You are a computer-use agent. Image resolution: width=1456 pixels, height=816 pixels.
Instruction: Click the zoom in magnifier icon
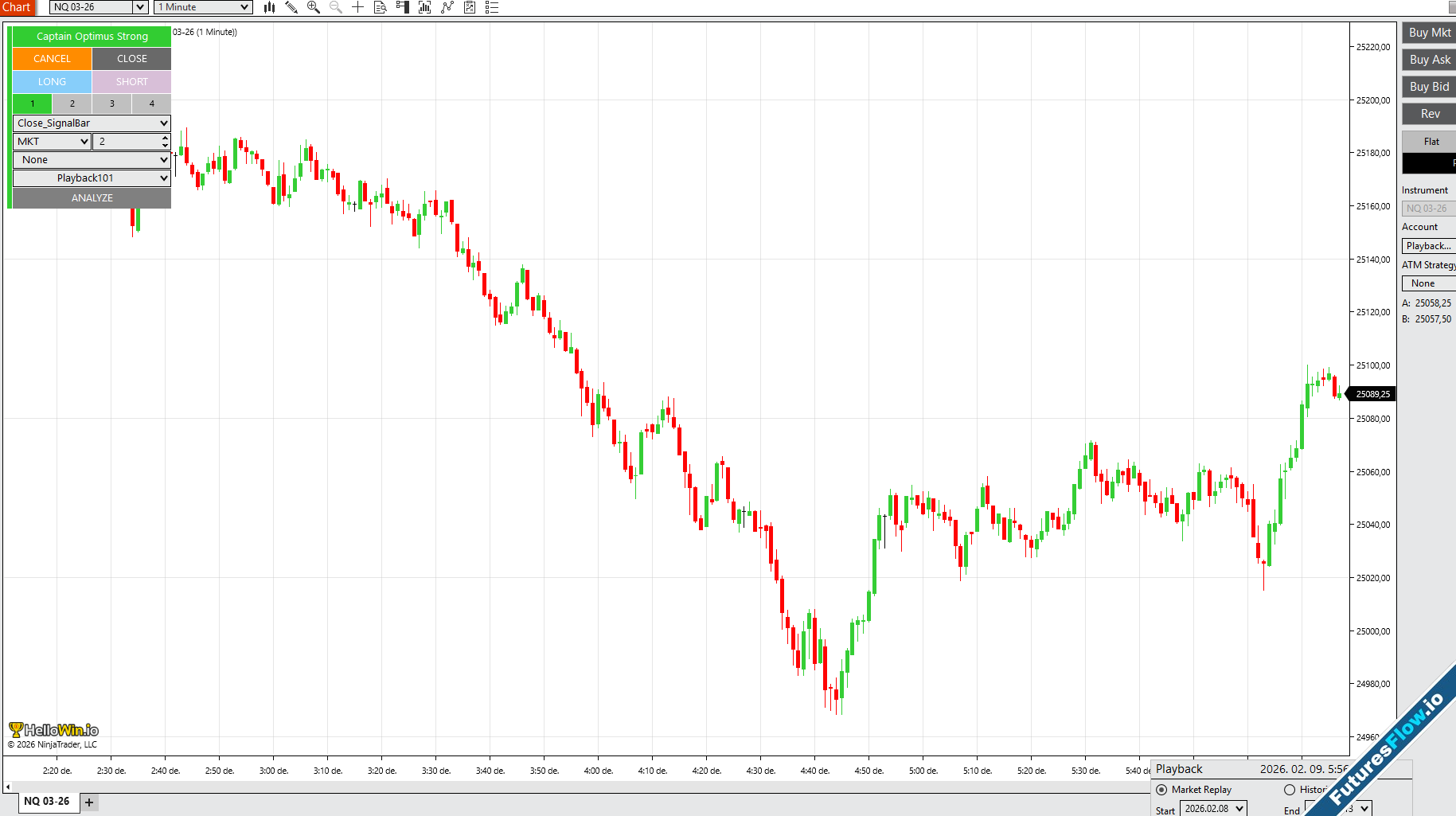pos(314,7)
